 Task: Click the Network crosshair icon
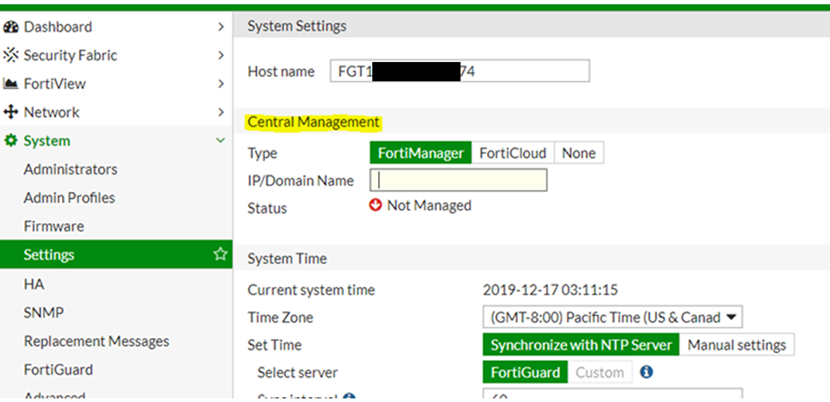(11, 113)
